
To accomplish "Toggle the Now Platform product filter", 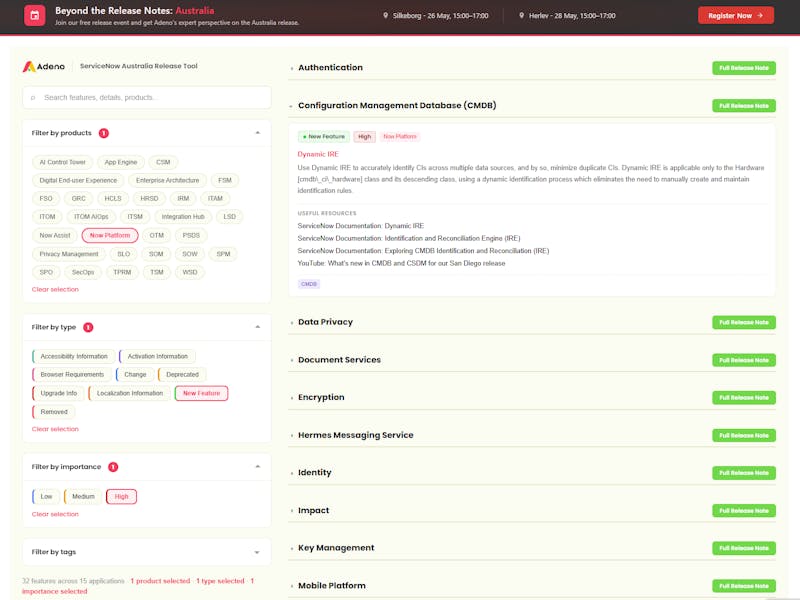I will point(110,234).
